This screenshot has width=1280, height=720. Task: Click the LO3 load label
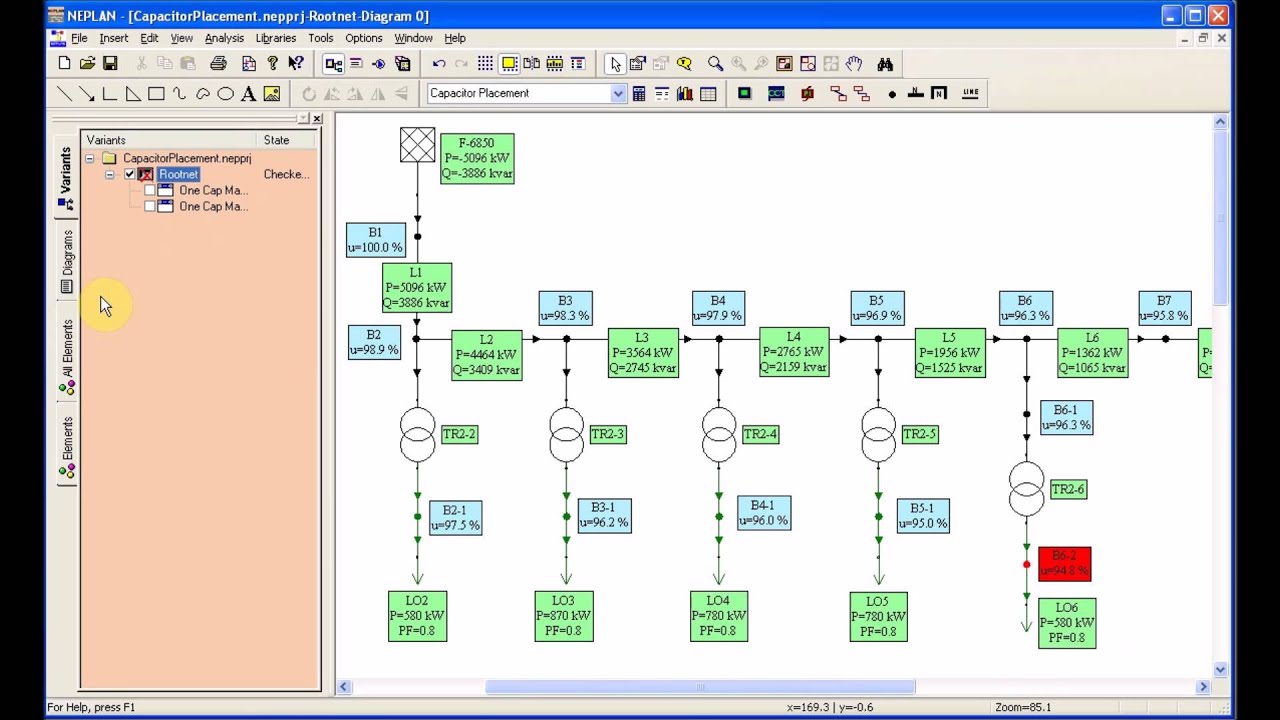click(x=564, y=616)
